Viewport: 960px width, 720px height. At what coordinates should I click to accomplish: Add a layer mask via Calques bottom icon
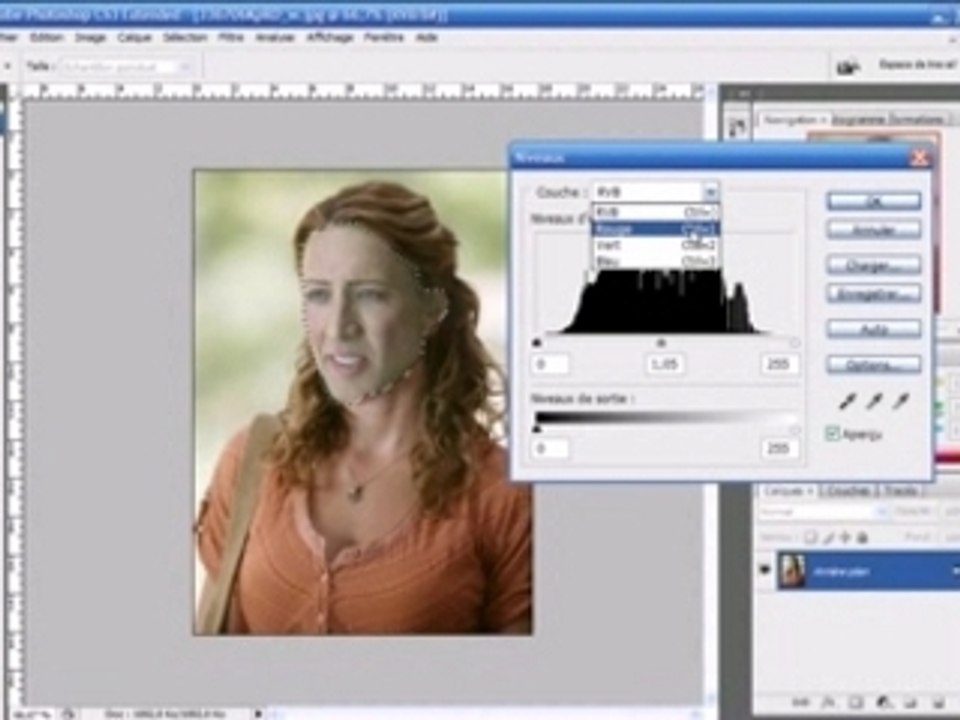click(855, 702)
